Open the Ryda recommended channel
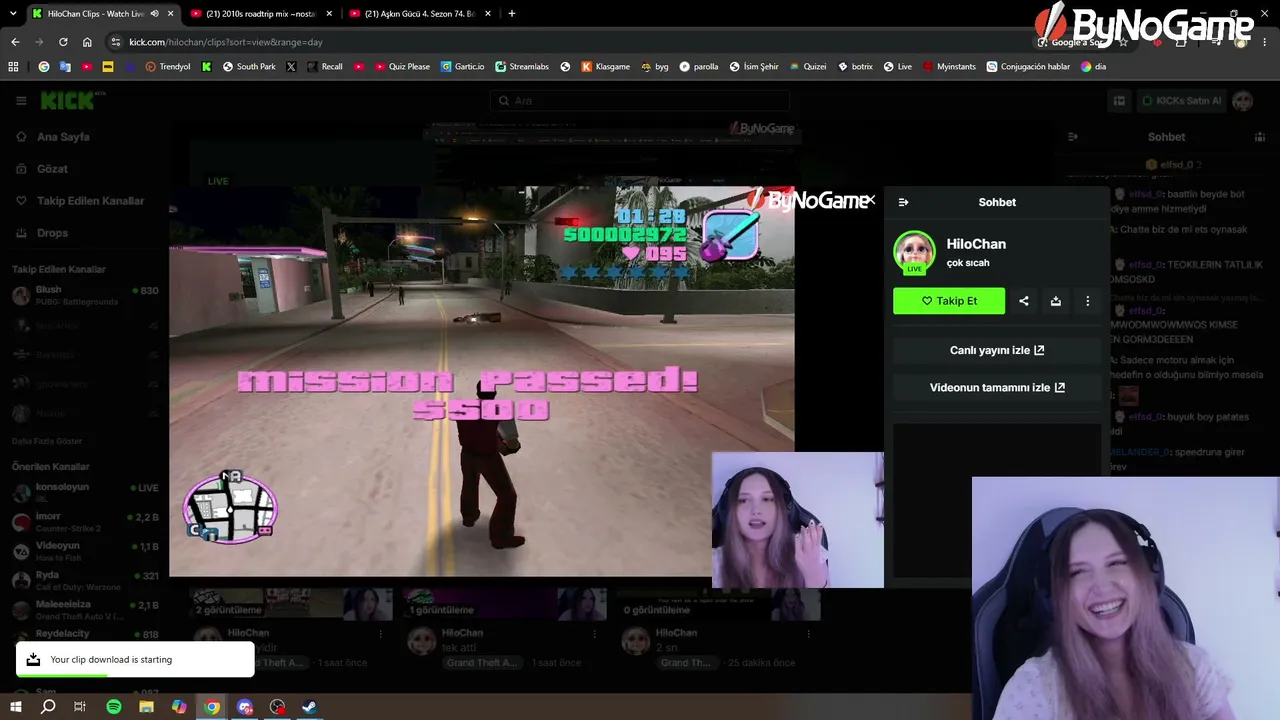The width and height of the screenshot is (1280, 720). (84, 580)
